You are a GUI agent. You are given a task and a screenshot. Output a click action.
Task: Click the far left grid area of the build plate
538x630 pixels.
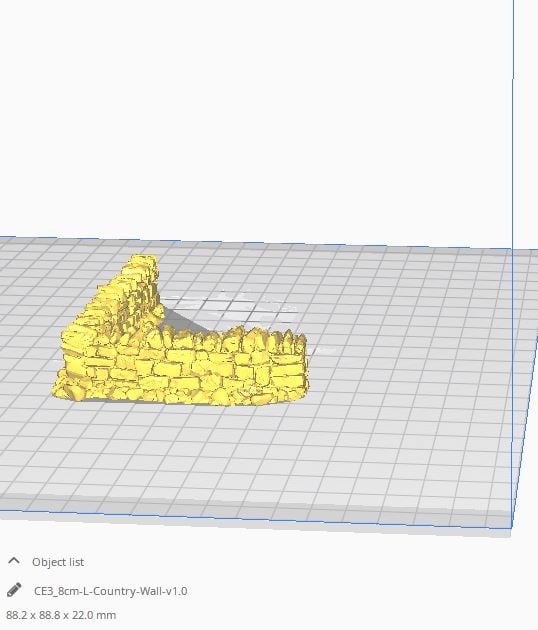click(x=24, y=321)
